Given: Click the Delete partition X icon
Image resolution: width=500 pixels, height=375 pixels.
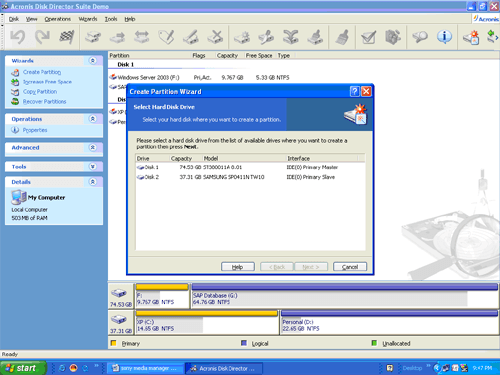Looking at the screenshot, I should [215, 37].
